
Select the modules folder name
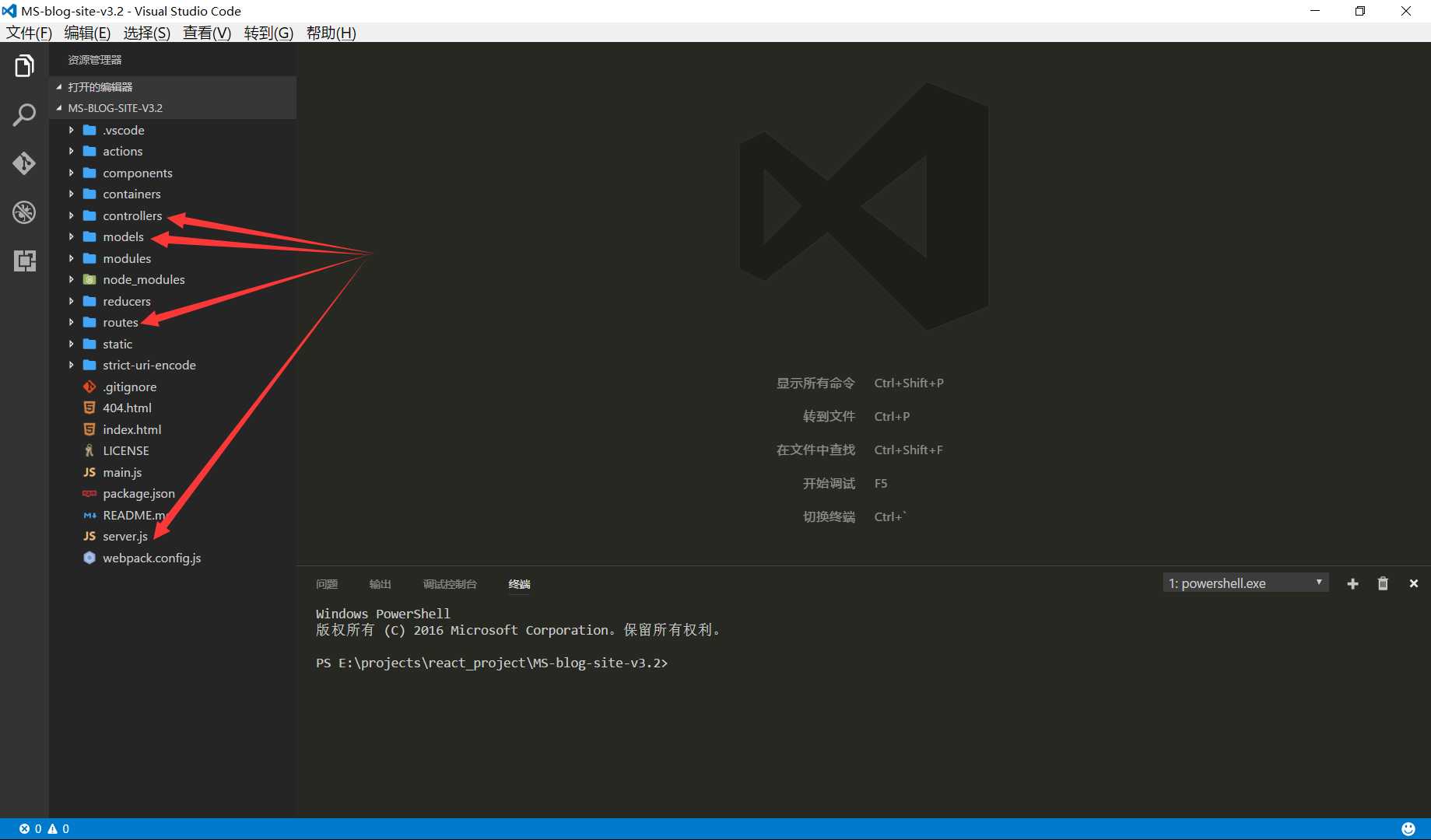127,258
